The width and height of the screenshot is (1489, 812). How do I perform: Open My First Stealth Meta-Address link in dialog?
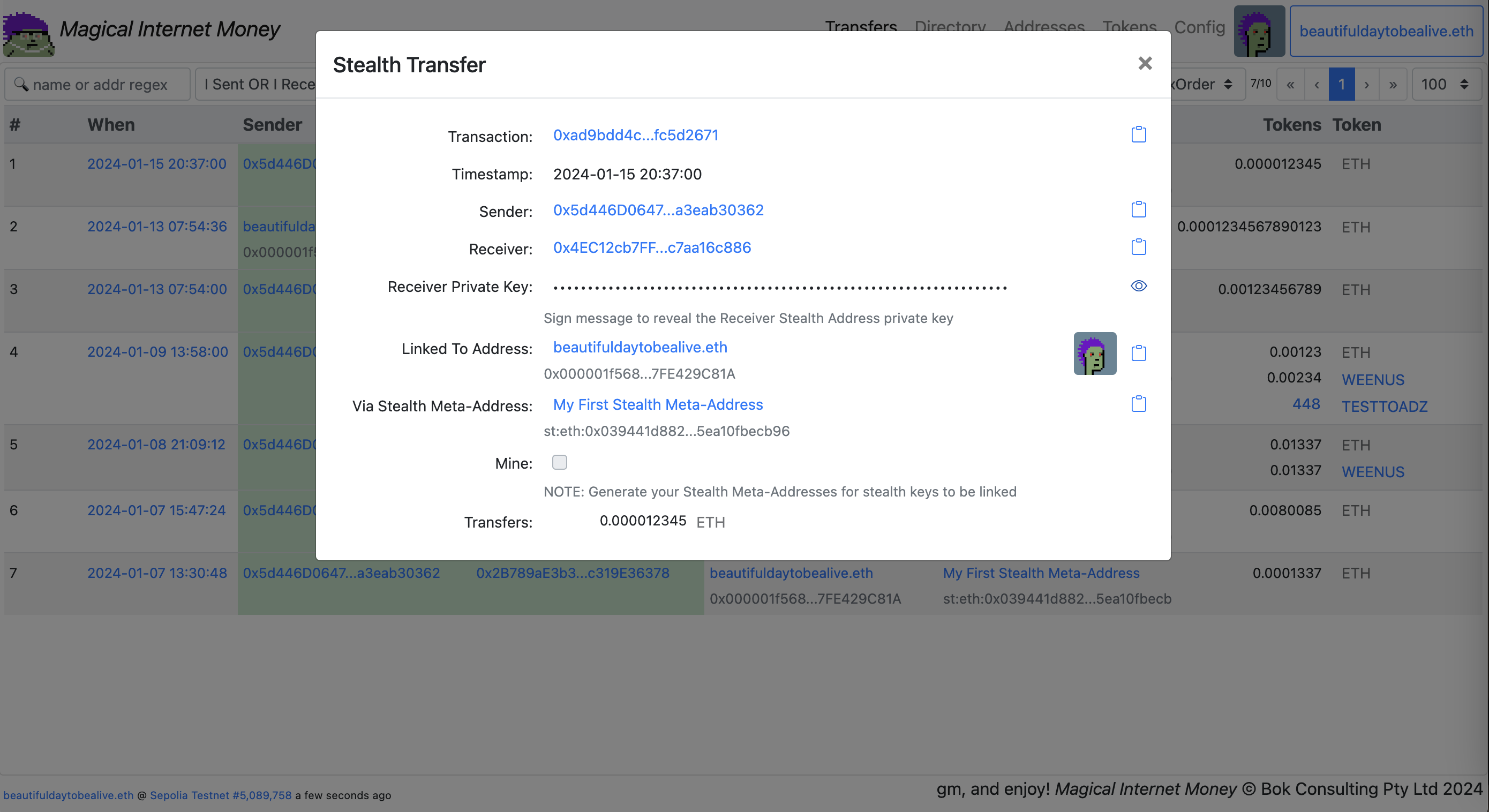(657, 404)
